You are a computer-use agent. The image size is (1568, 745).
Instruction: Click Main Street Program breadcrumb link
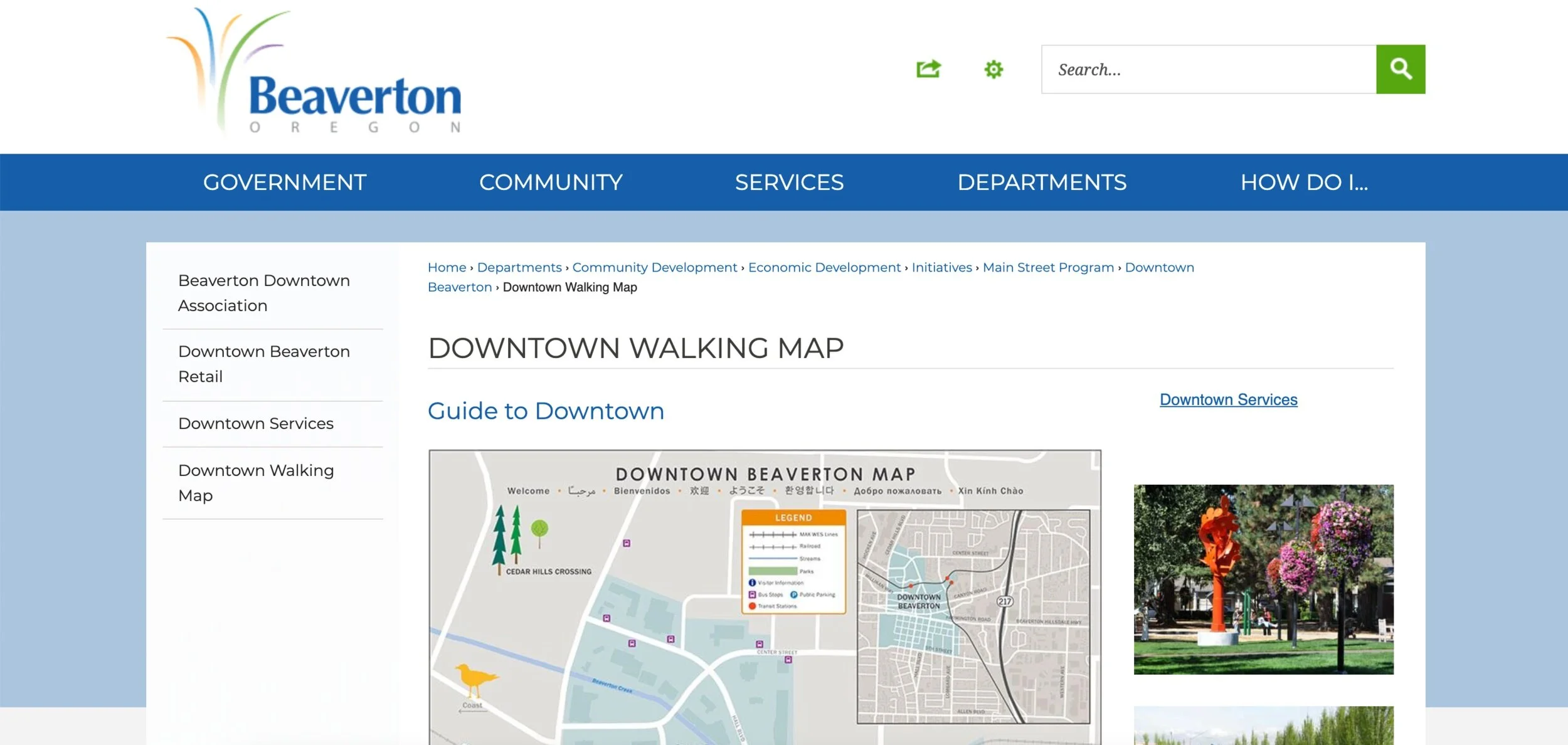pos(1048,267)
